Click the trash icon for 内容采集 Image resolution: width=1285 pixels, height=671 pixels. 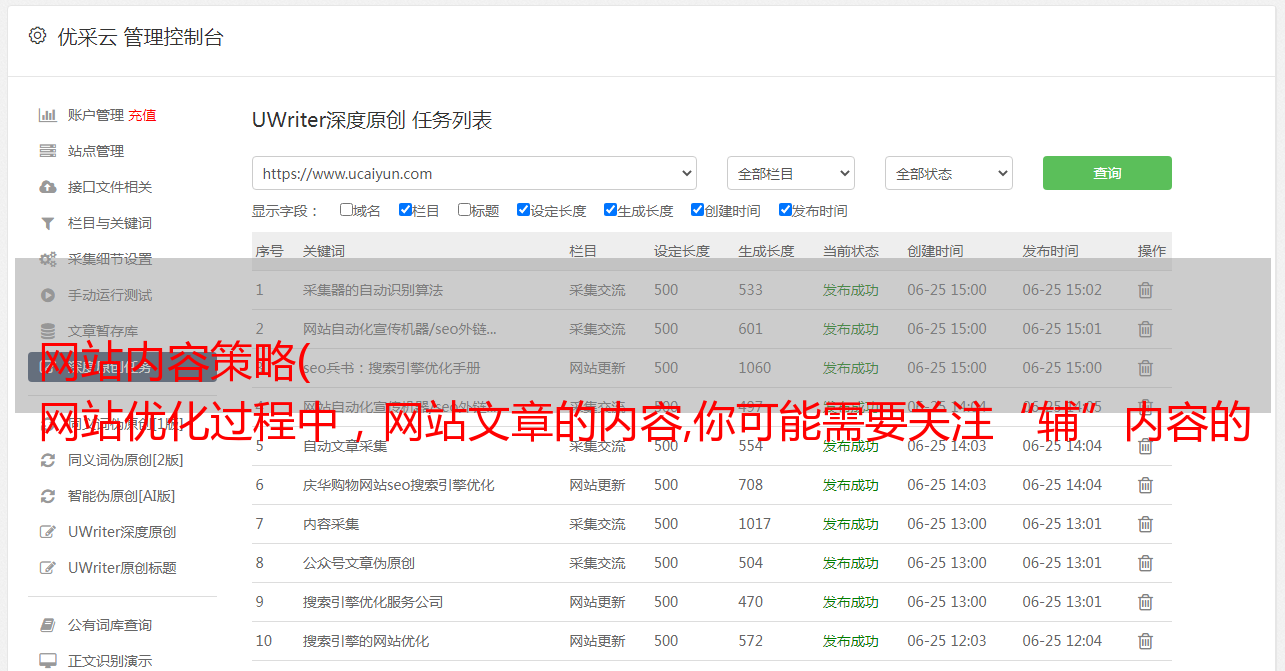tap(1146, 524)
